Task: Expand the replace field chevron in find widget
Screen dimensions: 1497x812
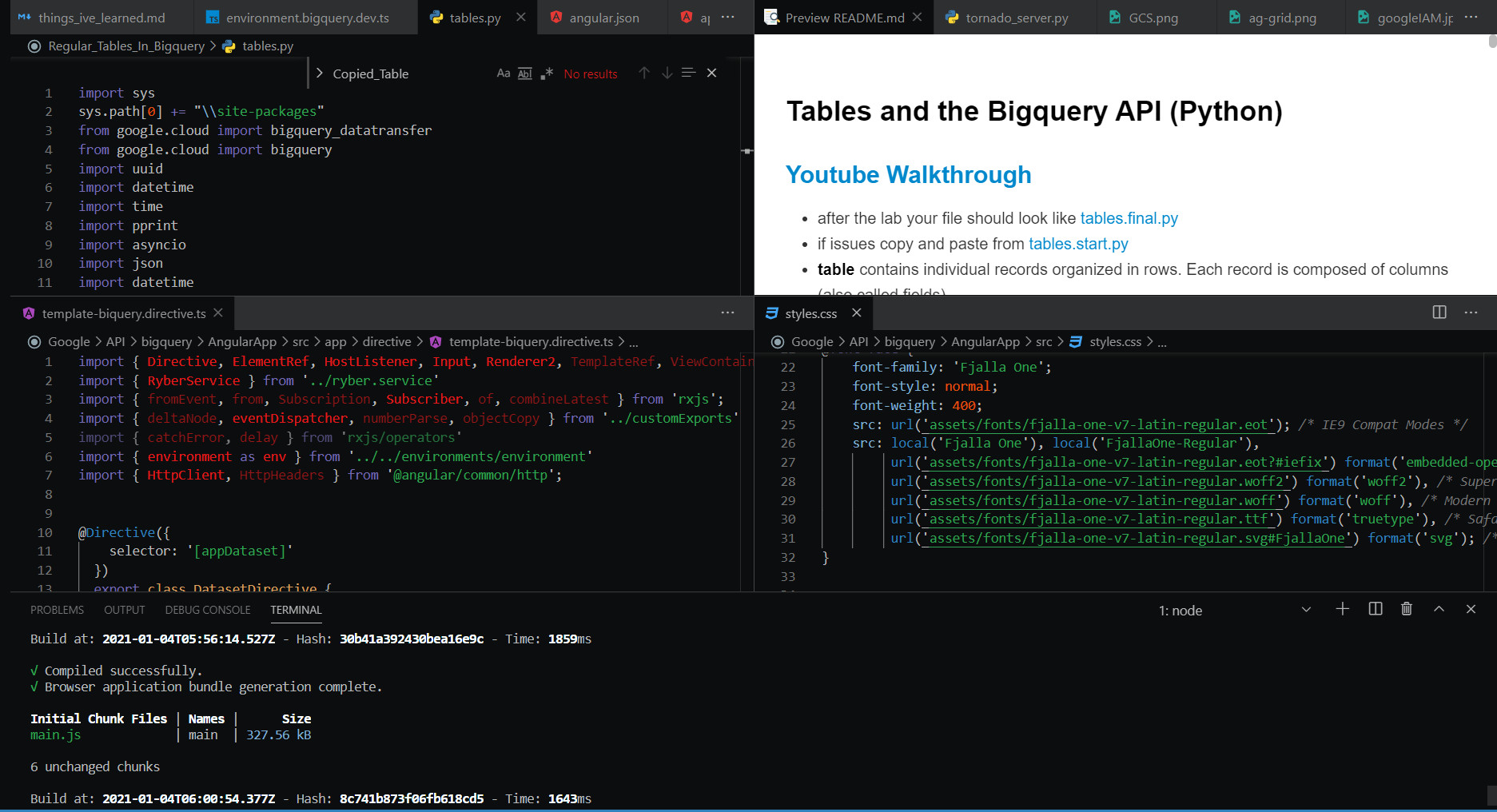Action: [319, 74]
